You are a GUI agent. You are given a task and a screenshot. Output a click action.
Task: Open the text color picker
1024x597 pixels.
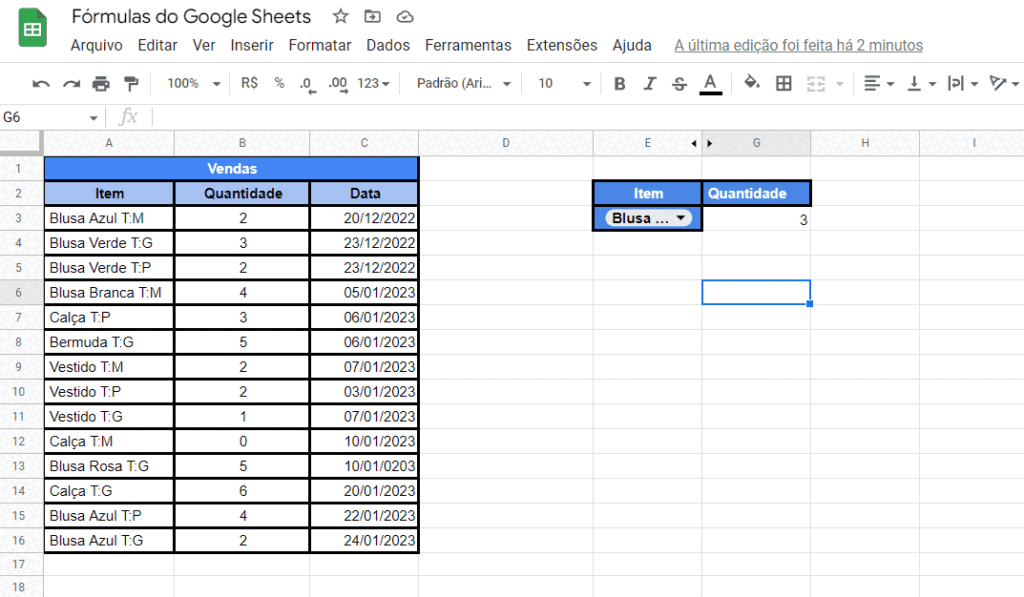[x=710, y=84]
